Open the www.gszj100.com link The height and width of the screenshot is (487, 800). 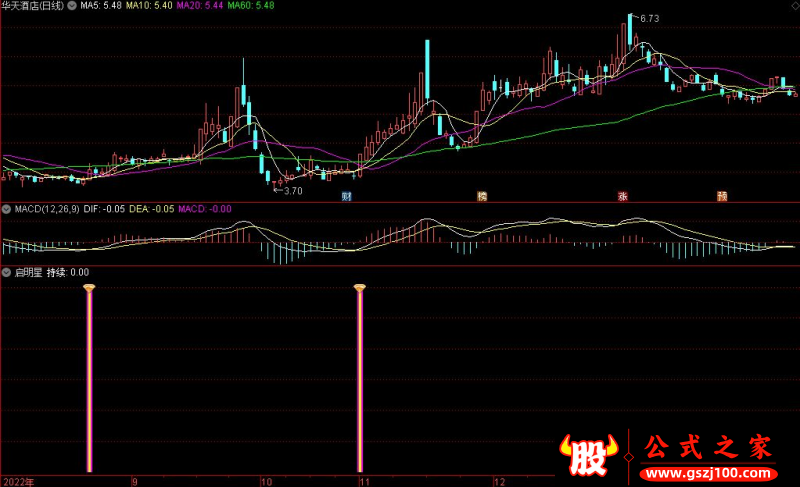pos(709,473)
